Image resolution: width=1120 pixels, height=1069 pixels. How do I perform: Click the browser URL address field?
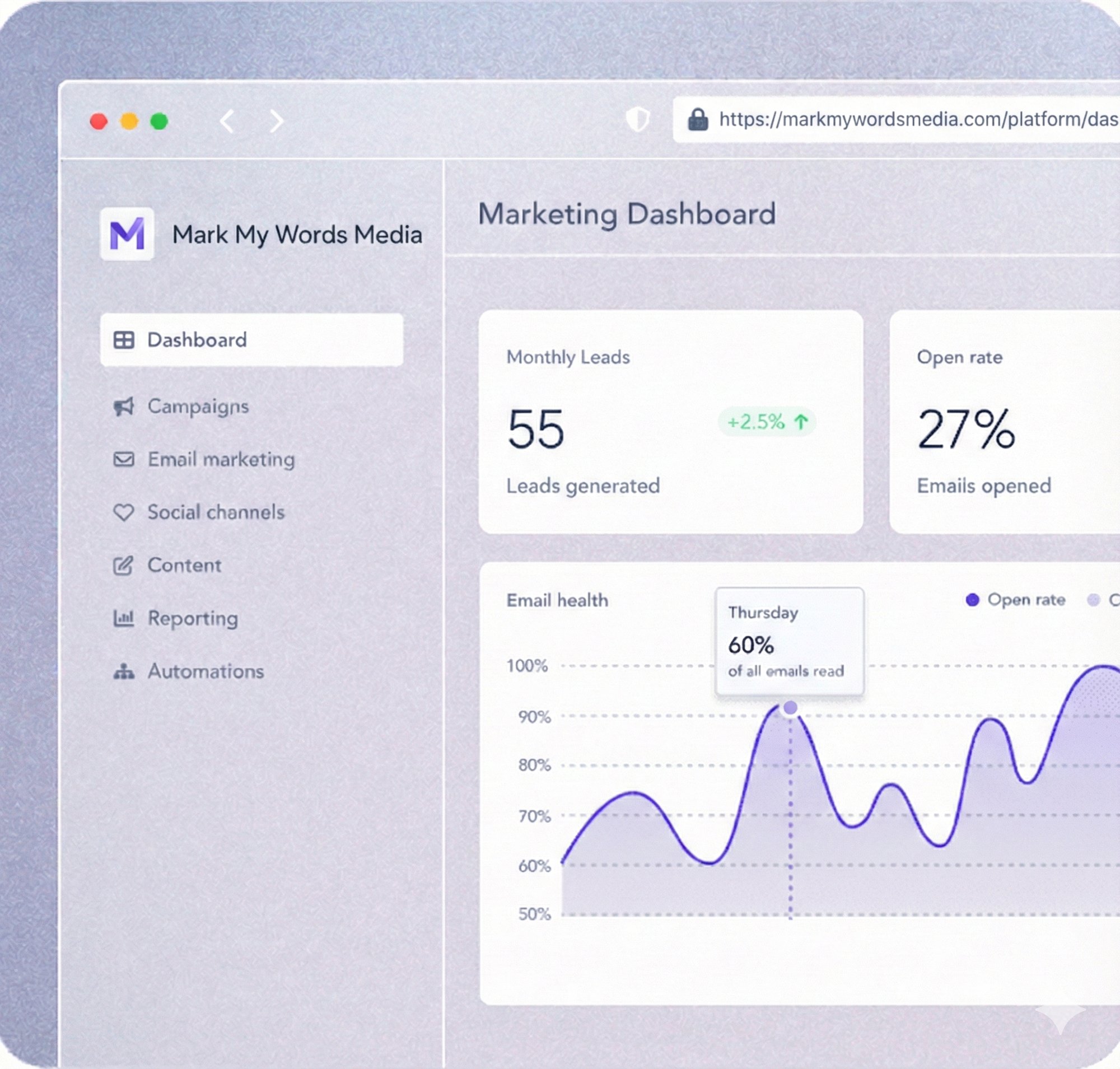912,120
